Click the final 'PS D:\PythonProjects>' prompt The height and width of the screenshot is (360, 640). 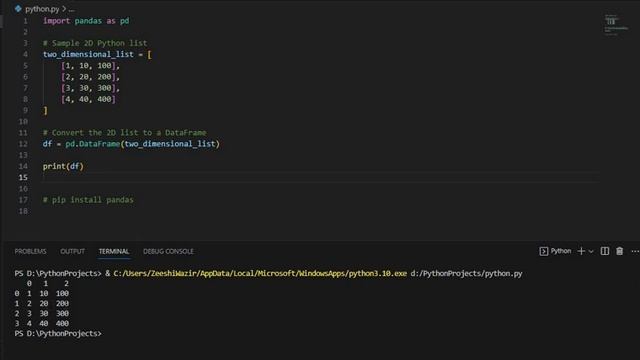[58, 333]
